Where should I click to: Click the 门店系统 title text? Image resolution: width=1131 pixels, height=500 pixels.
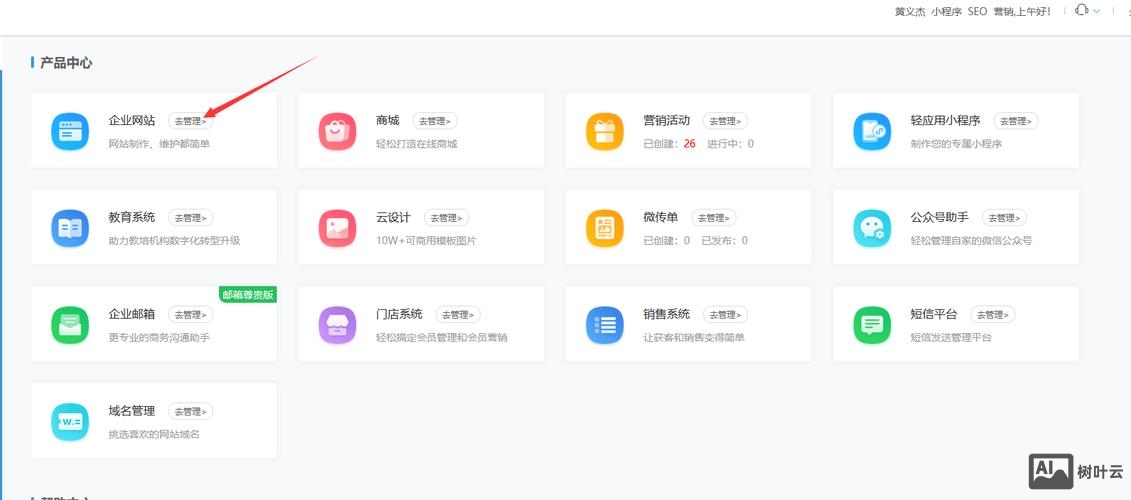pos(399,314)
